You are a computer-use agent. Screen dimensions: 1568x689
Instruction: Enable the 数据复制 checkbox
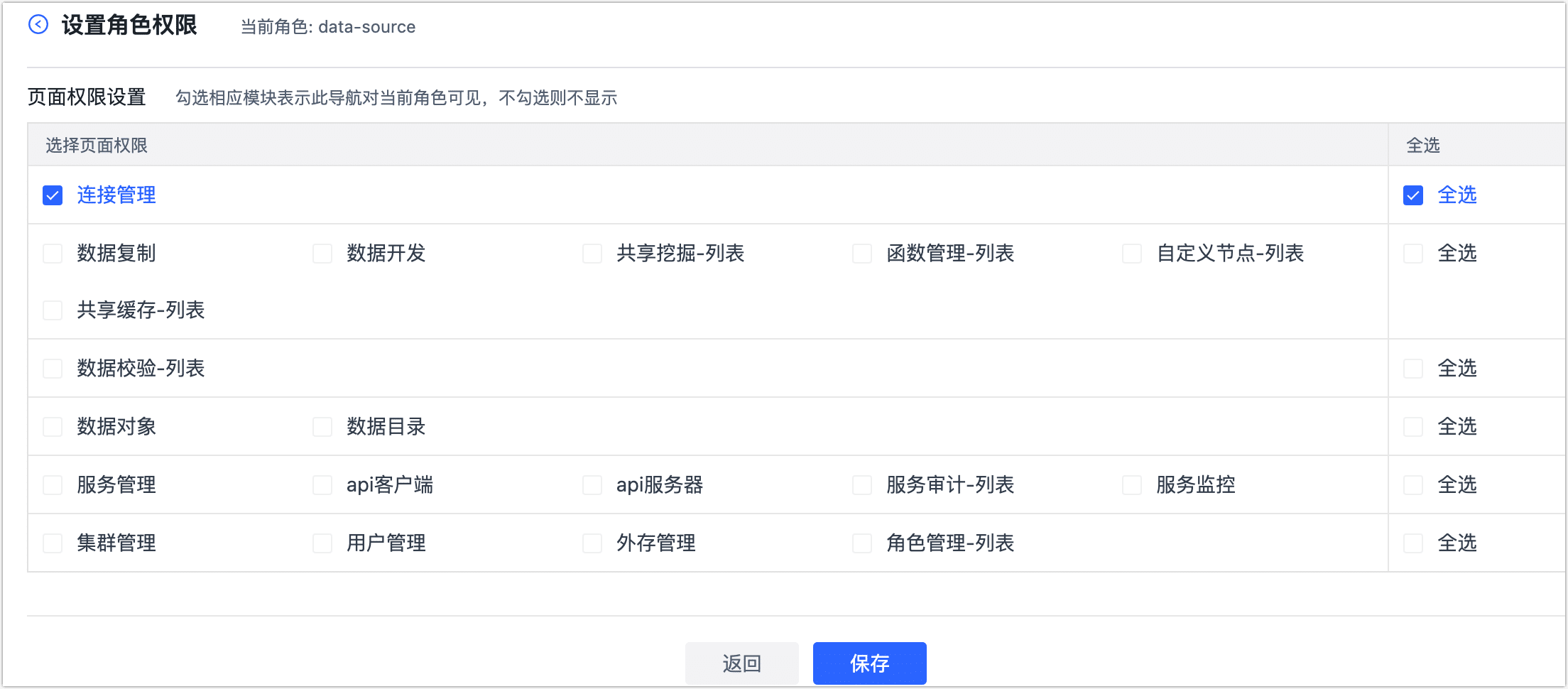pos(52,253)
